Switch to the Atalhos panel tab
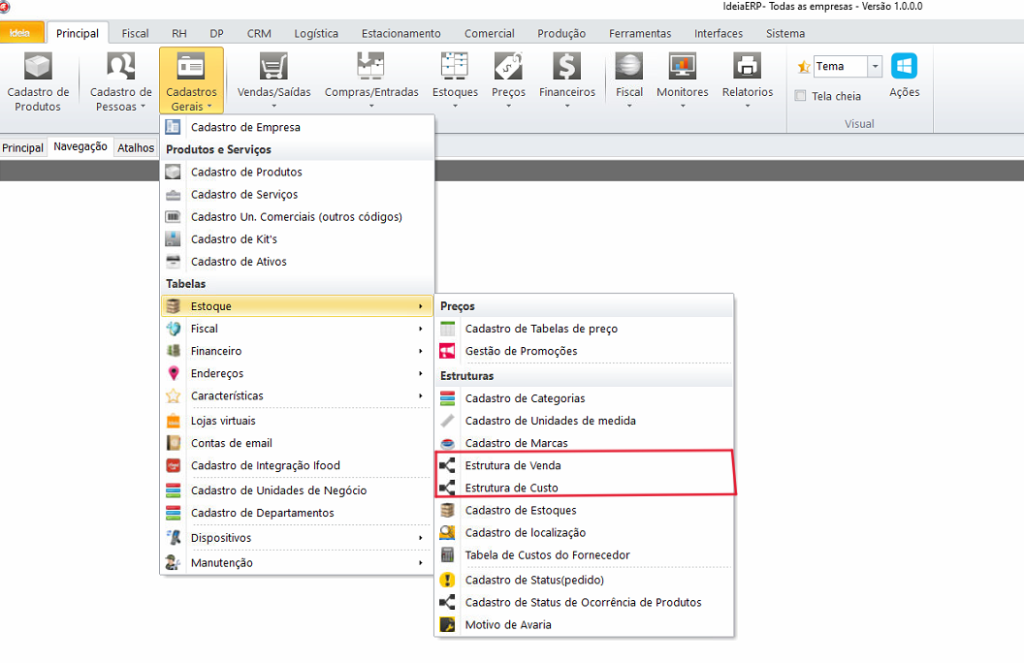The height and width of the screenshot is (663, 1024). point(135,147)
